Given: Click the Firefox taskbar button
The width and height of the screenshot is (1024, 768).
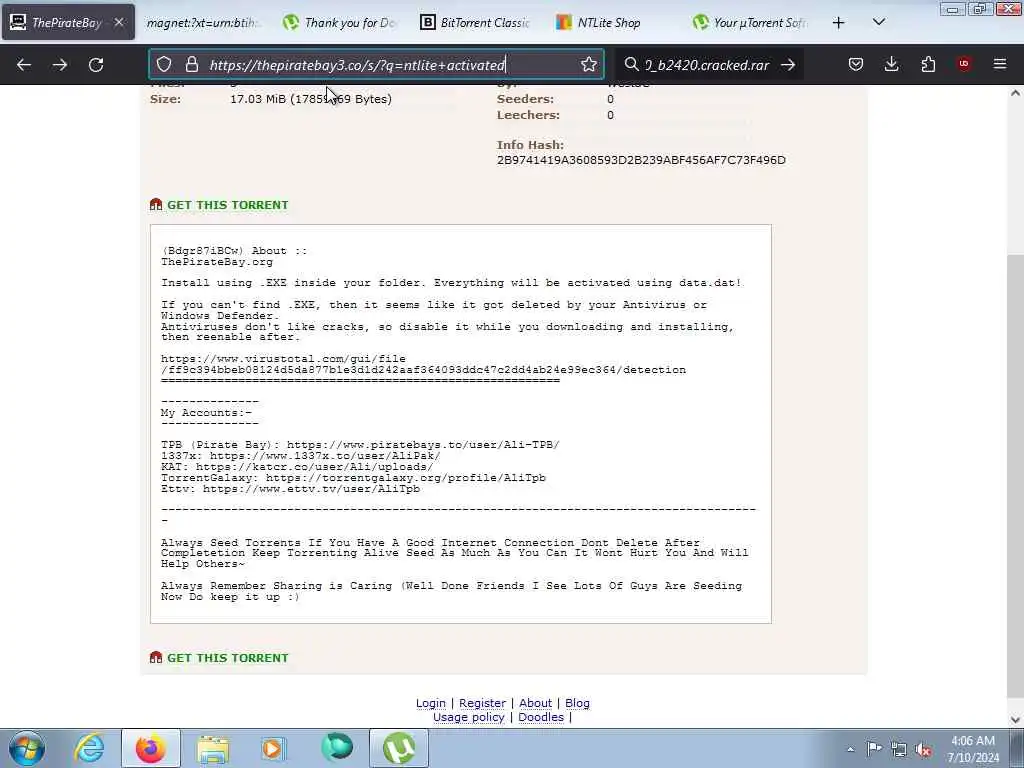Looking at the screenshot, I should pos(151,748).
